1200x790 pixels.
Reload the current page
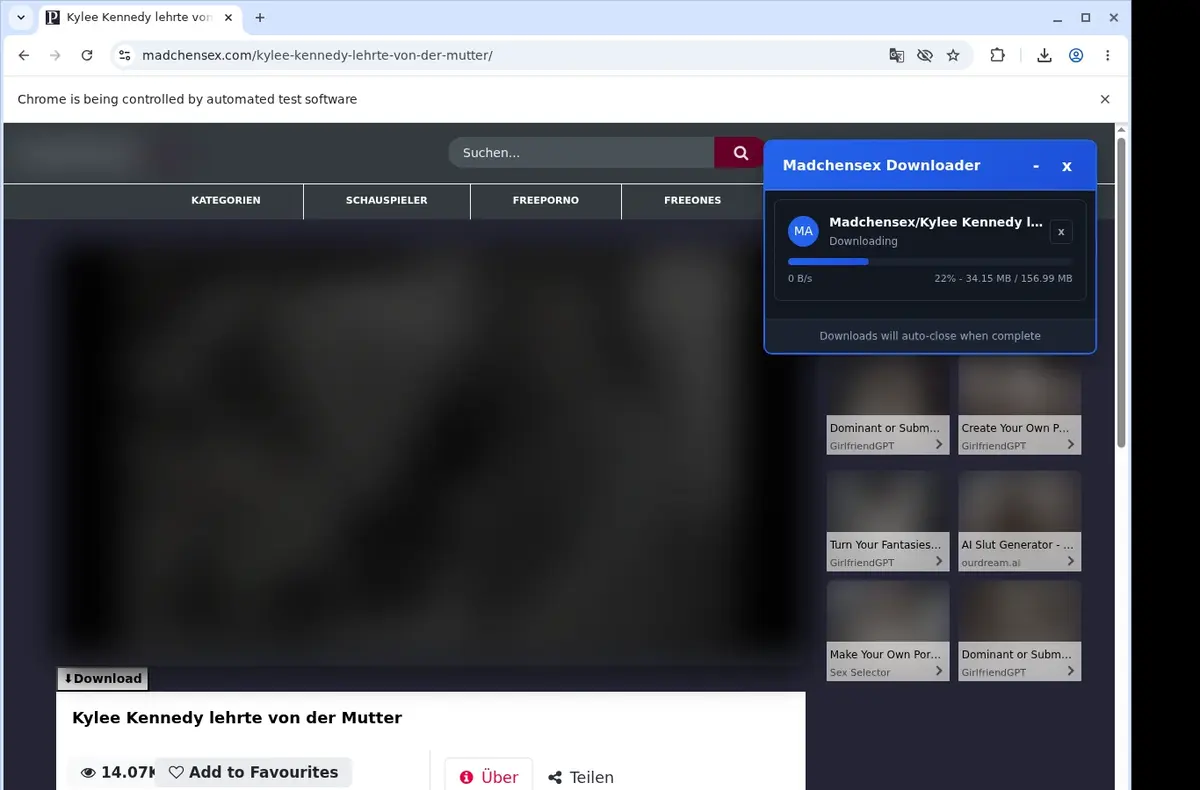click(87, 56)
